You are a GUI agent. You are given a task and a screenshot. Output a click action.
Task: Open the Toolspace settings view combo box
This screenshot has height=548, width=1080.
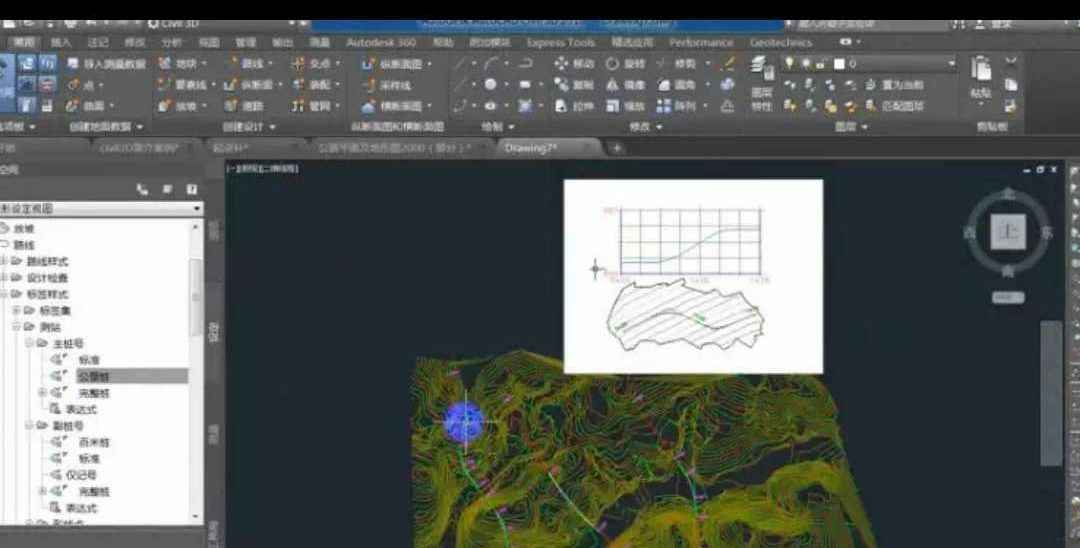coord(101,208)
